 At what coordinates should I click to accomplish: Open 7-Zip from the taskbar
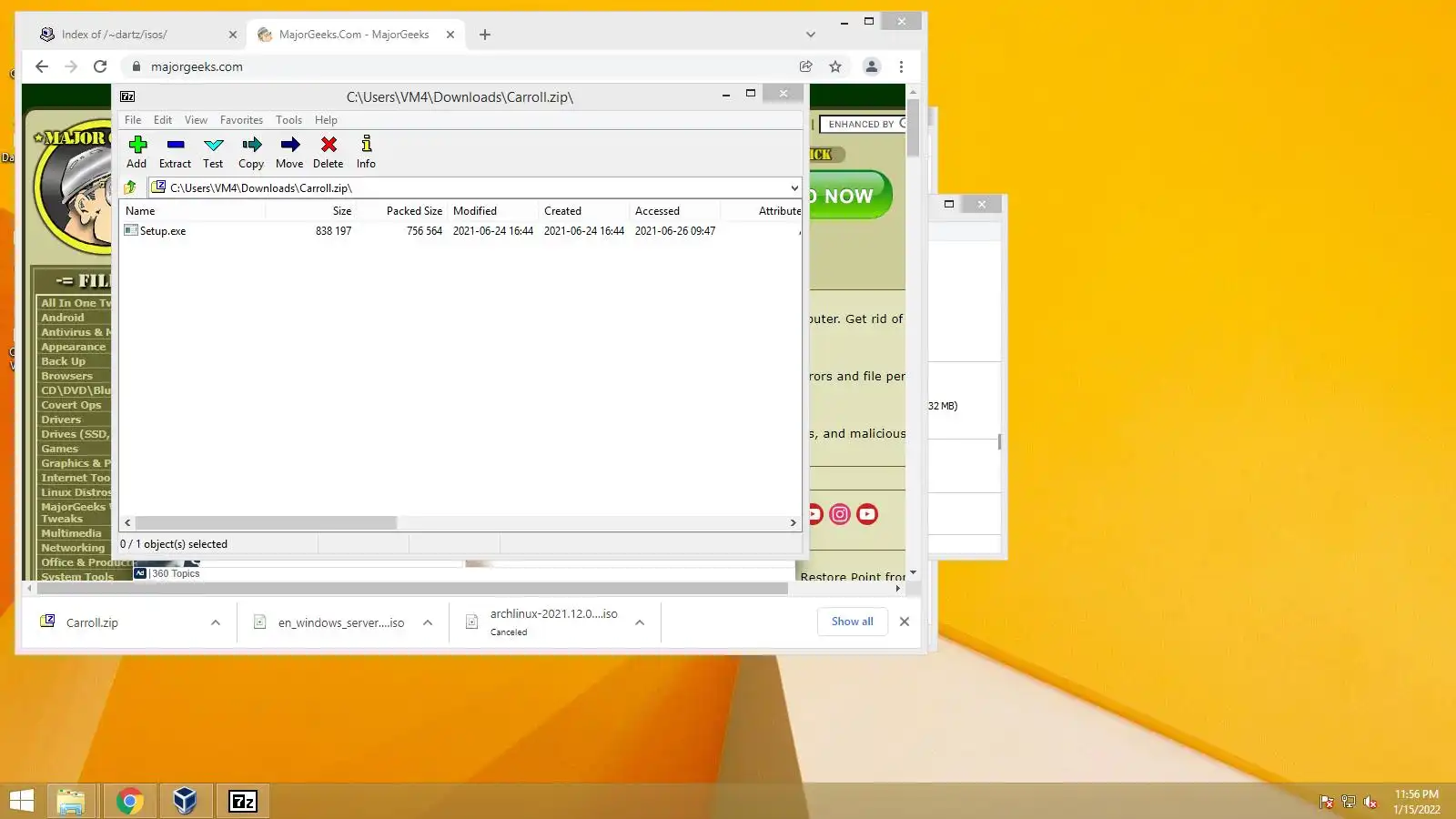242,801
